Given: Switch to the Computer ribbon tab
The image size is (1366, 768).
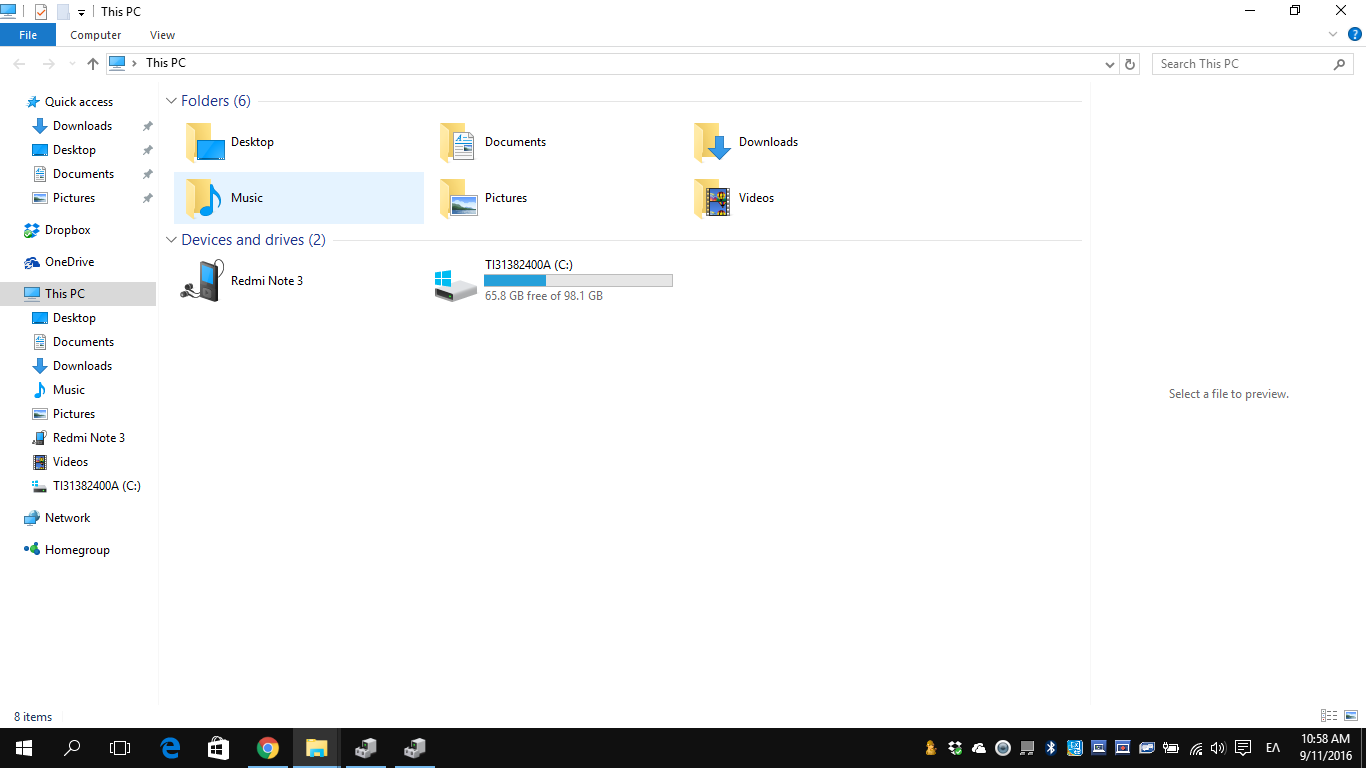Looking at the screenshot, I should pos(96,35).
